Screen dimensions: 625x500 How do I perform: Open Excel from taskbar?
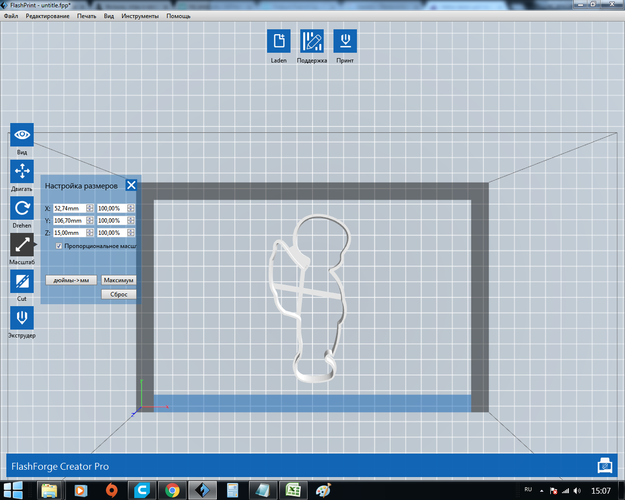[x=293, y=490]
